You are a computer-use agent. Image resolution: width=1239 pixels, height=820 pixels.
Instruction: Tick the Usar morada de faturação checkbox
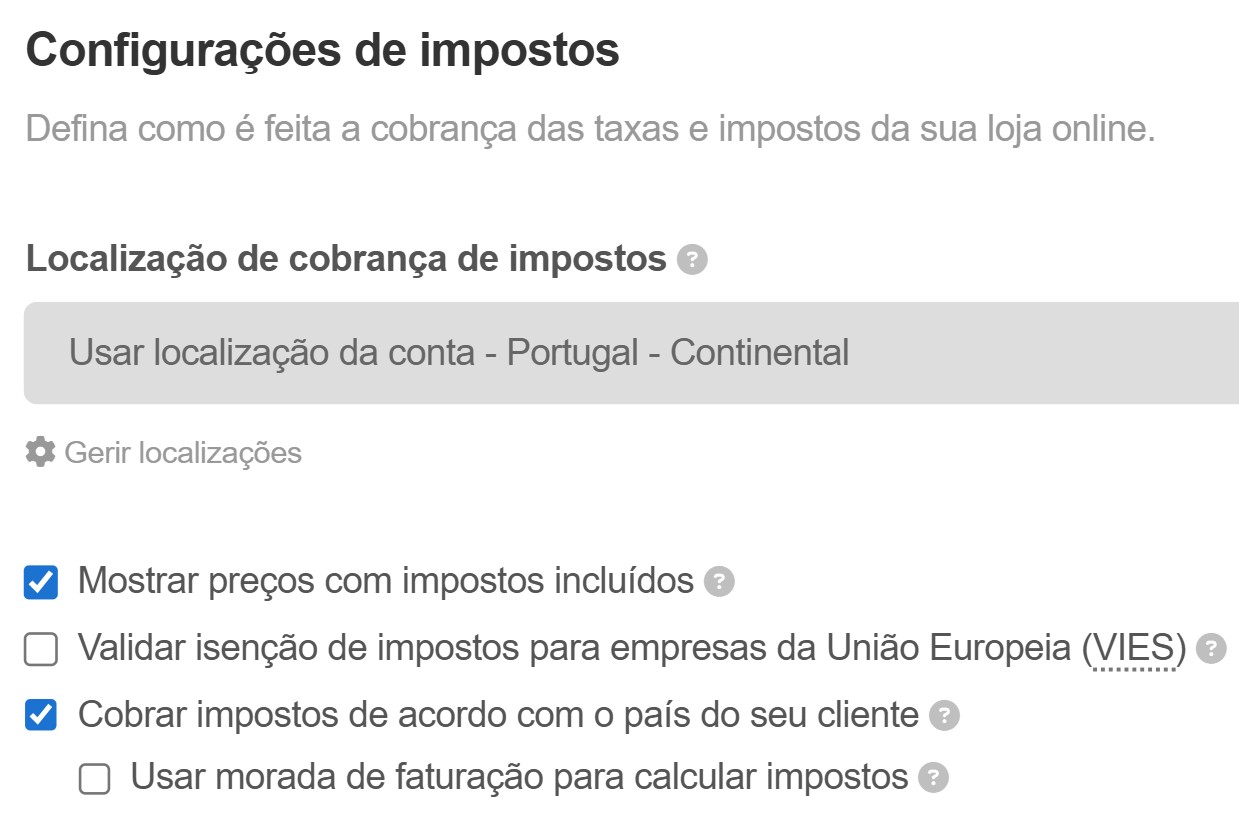95,779
